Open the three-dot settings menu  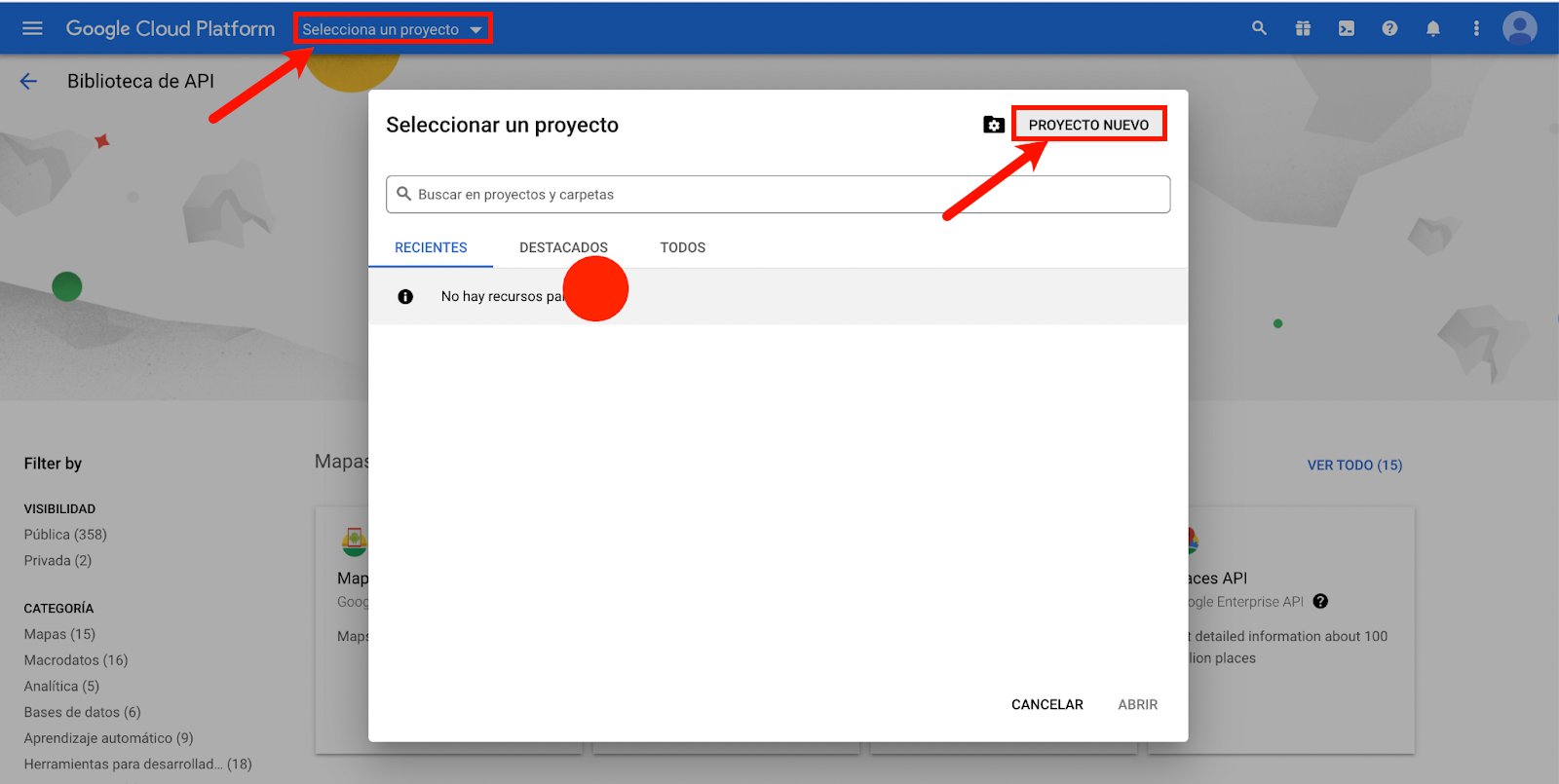(1476, 28)
